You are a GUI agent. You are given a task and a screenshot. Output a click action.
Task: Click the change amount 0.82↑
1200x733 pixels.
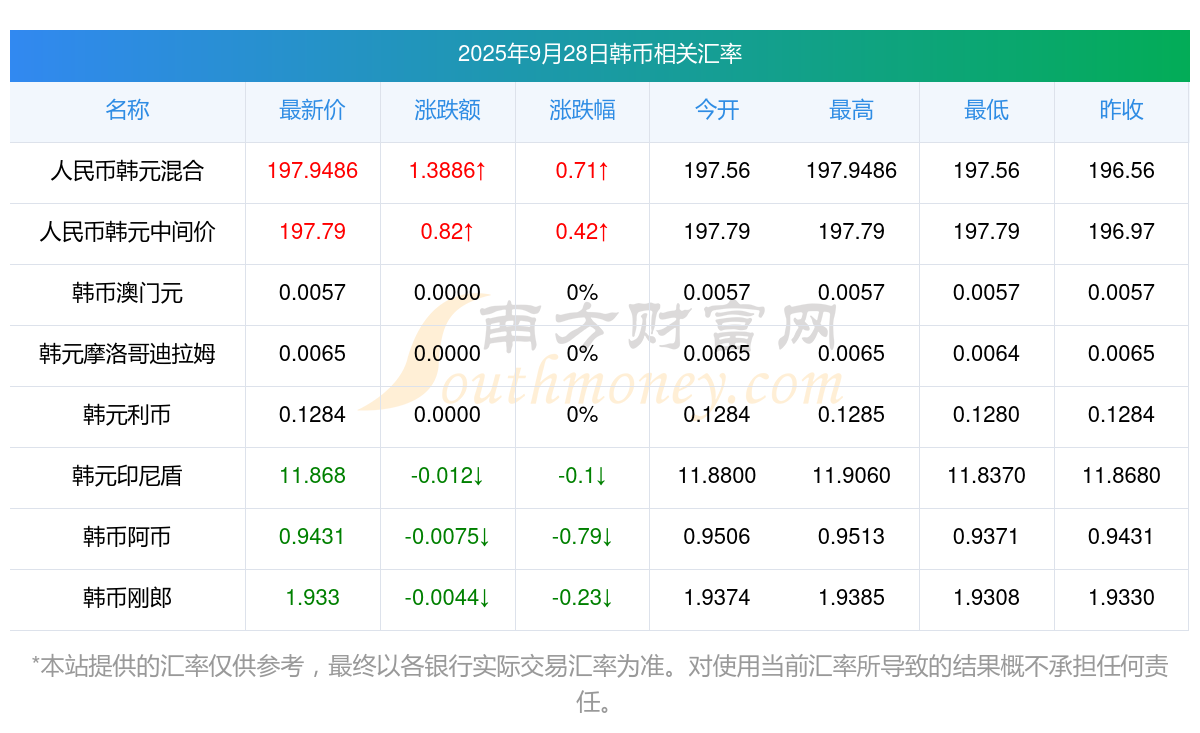click(447, 232)
